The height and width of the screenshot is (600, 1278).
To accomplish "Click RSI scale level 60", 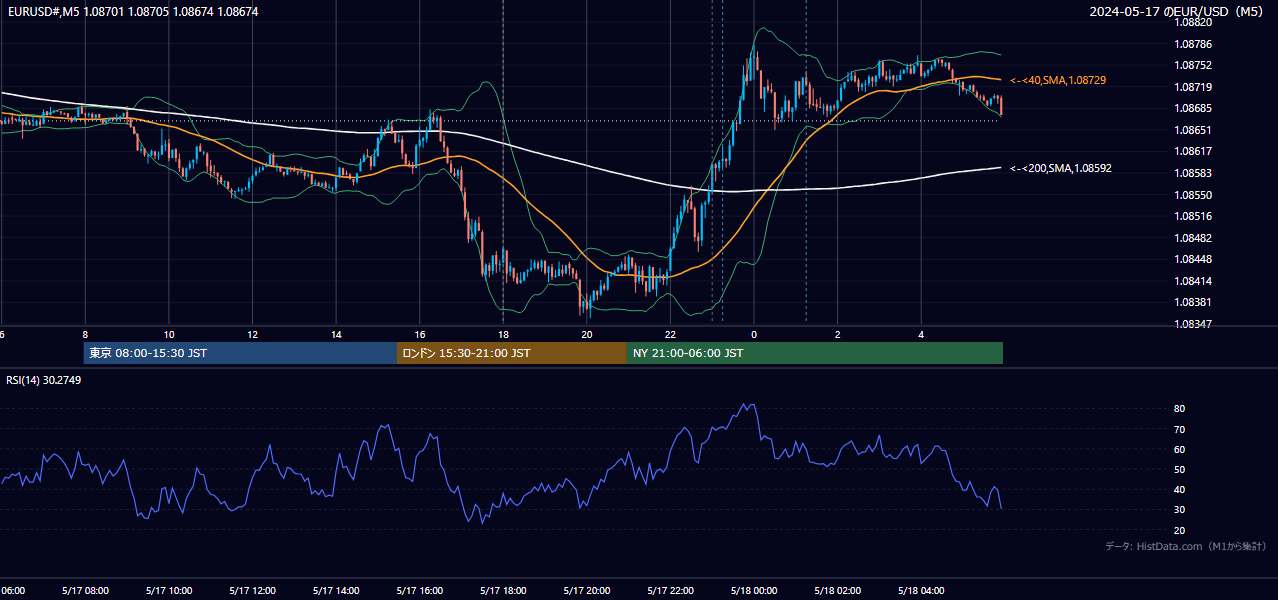I will click(1180, 450).
